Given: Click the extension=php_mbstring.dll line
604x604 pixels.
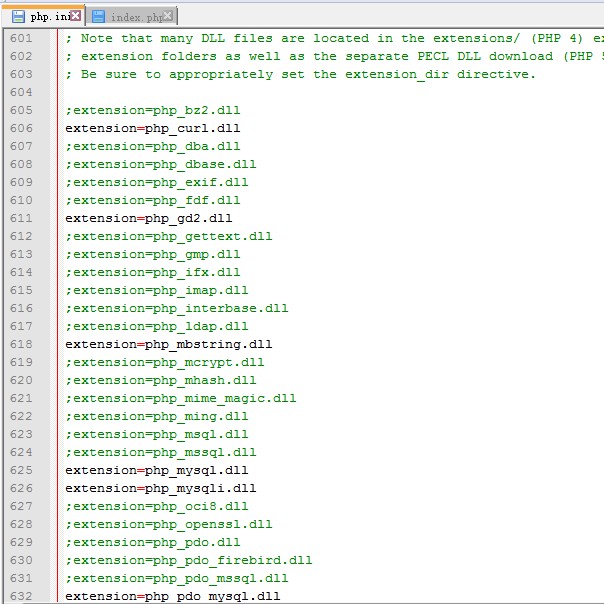Looking at the screenshot, I should pos(168,345).
